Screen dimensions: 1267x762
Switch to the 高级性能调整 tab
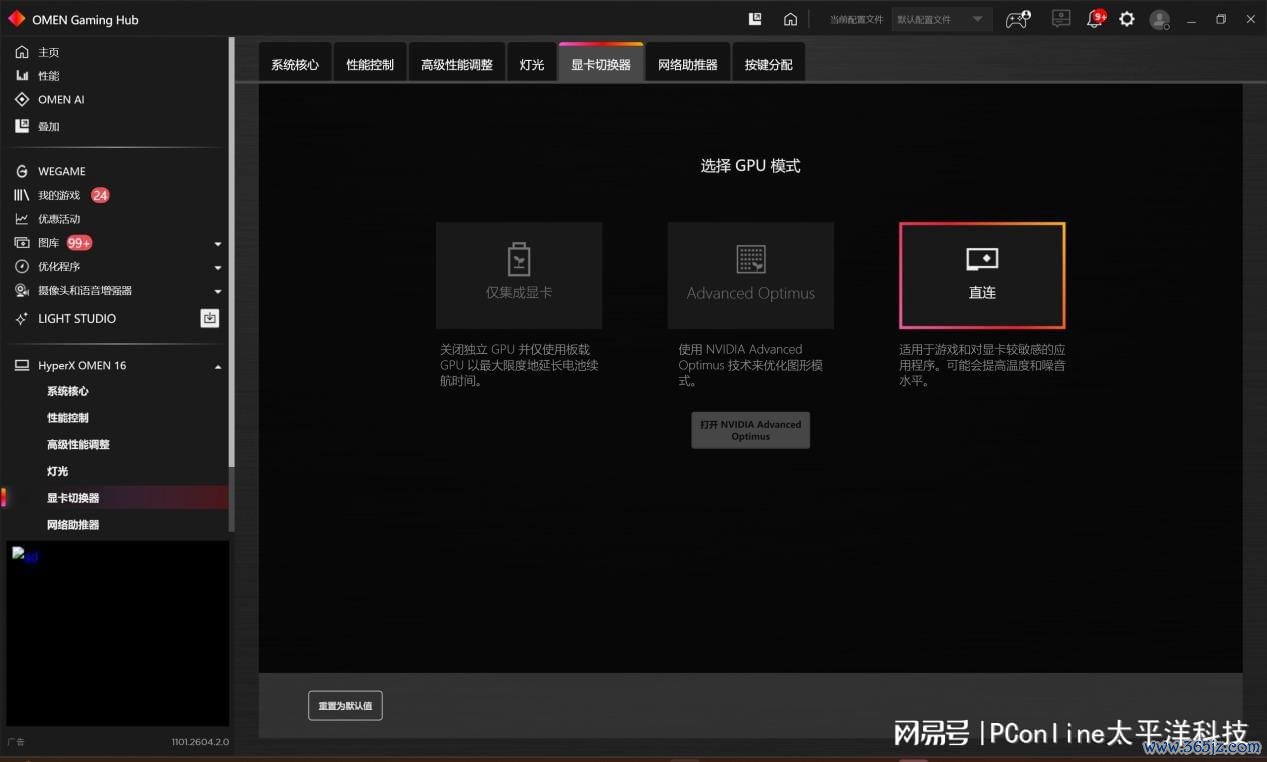pos(457,64)
